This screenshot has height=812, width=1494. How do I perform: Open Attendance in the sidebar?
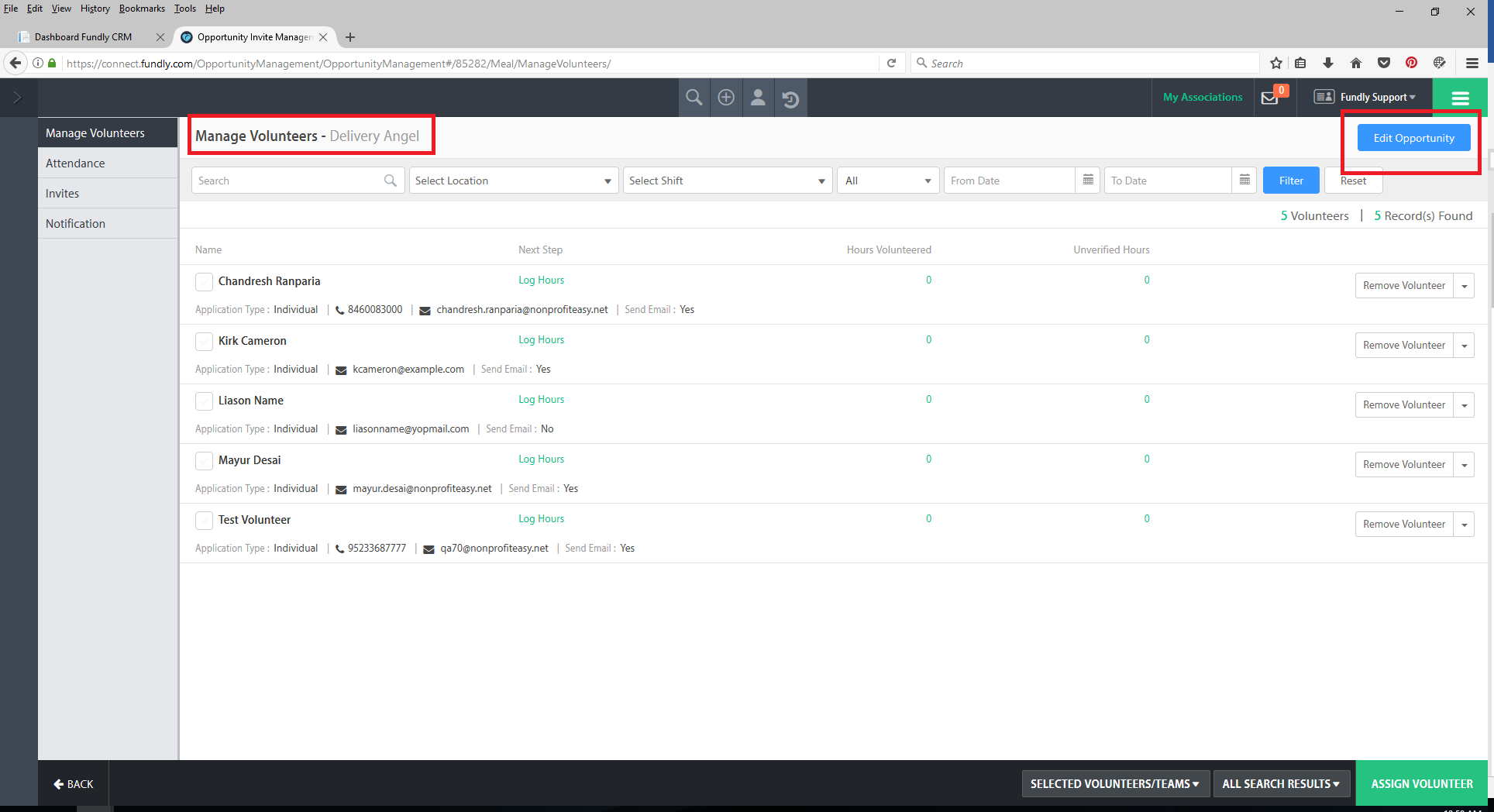click(108, 163)
